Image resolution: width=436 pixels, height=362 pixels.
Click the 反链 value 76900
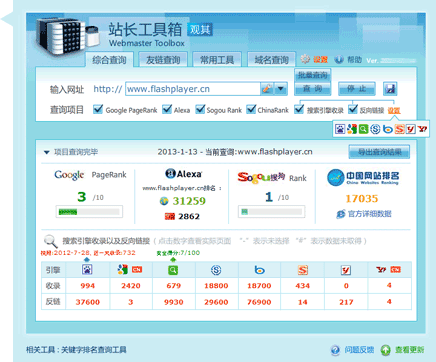click(259, 302)
